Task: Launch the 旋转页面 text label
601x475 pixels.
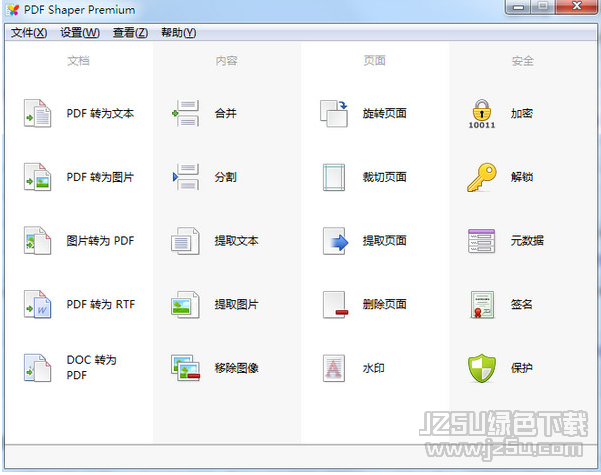Action: [x=385, y=113]
